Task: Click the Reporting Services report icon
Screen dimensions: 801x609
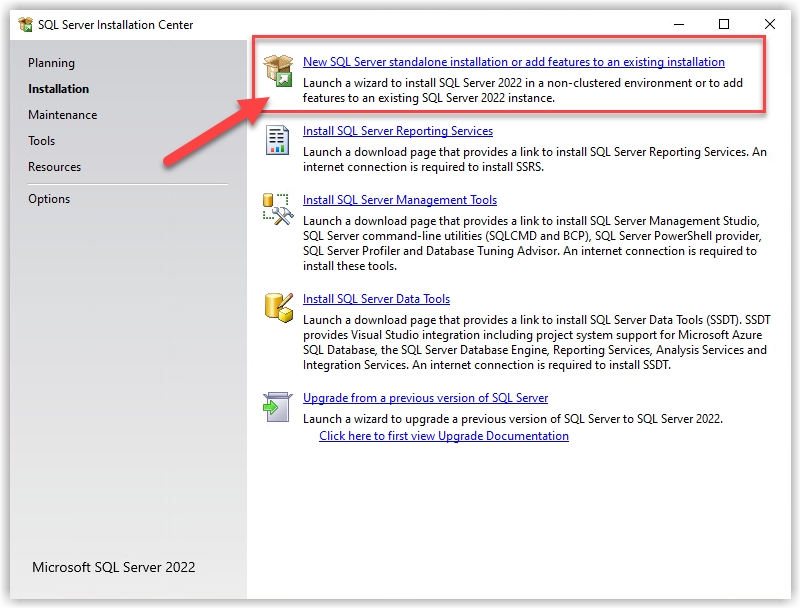Action: (x=277, y=139)
